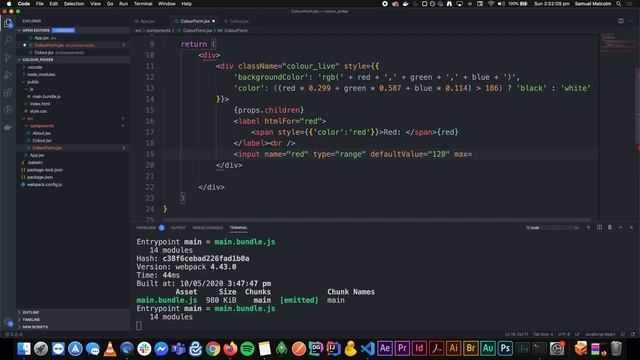Open index.html in explorer tree

point(40,104)
